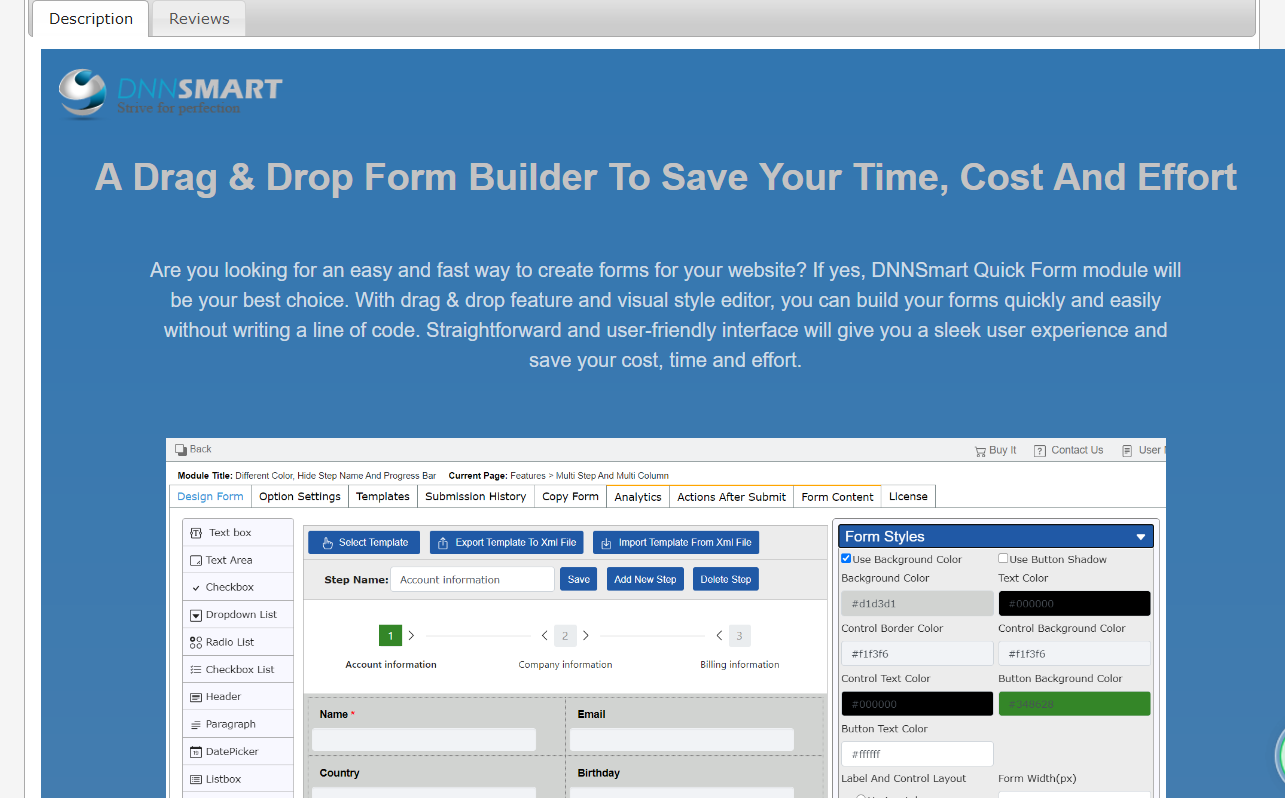Click next arrow beside step 1

(x=411, y=635)
